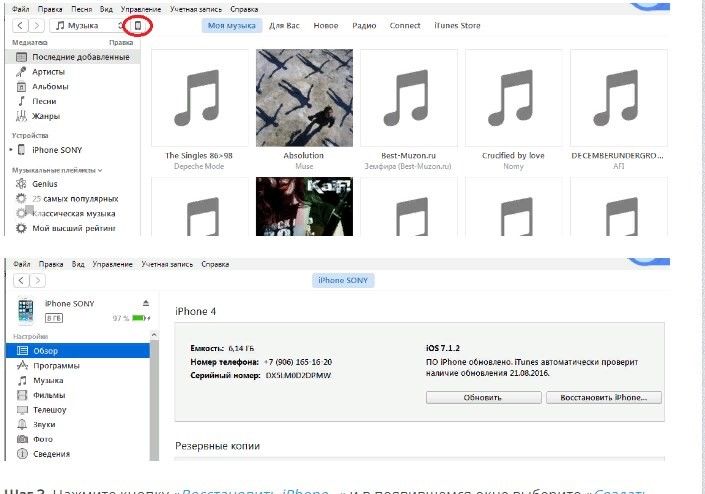Open the Genius playlist item
The width and height of the screenshot is (705, 494).
[44, 184]
